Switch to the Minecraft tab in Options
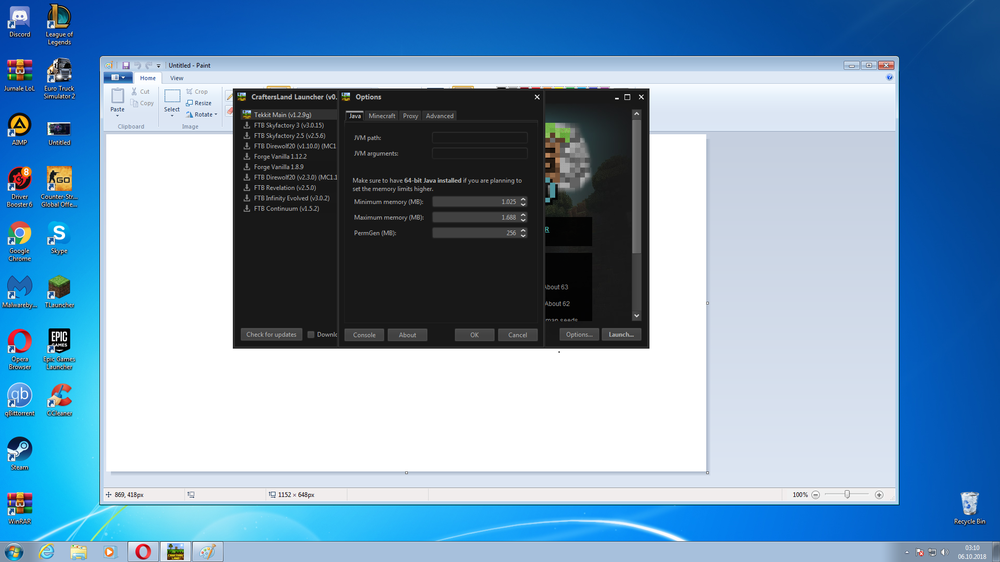 [x=382, y=116]
